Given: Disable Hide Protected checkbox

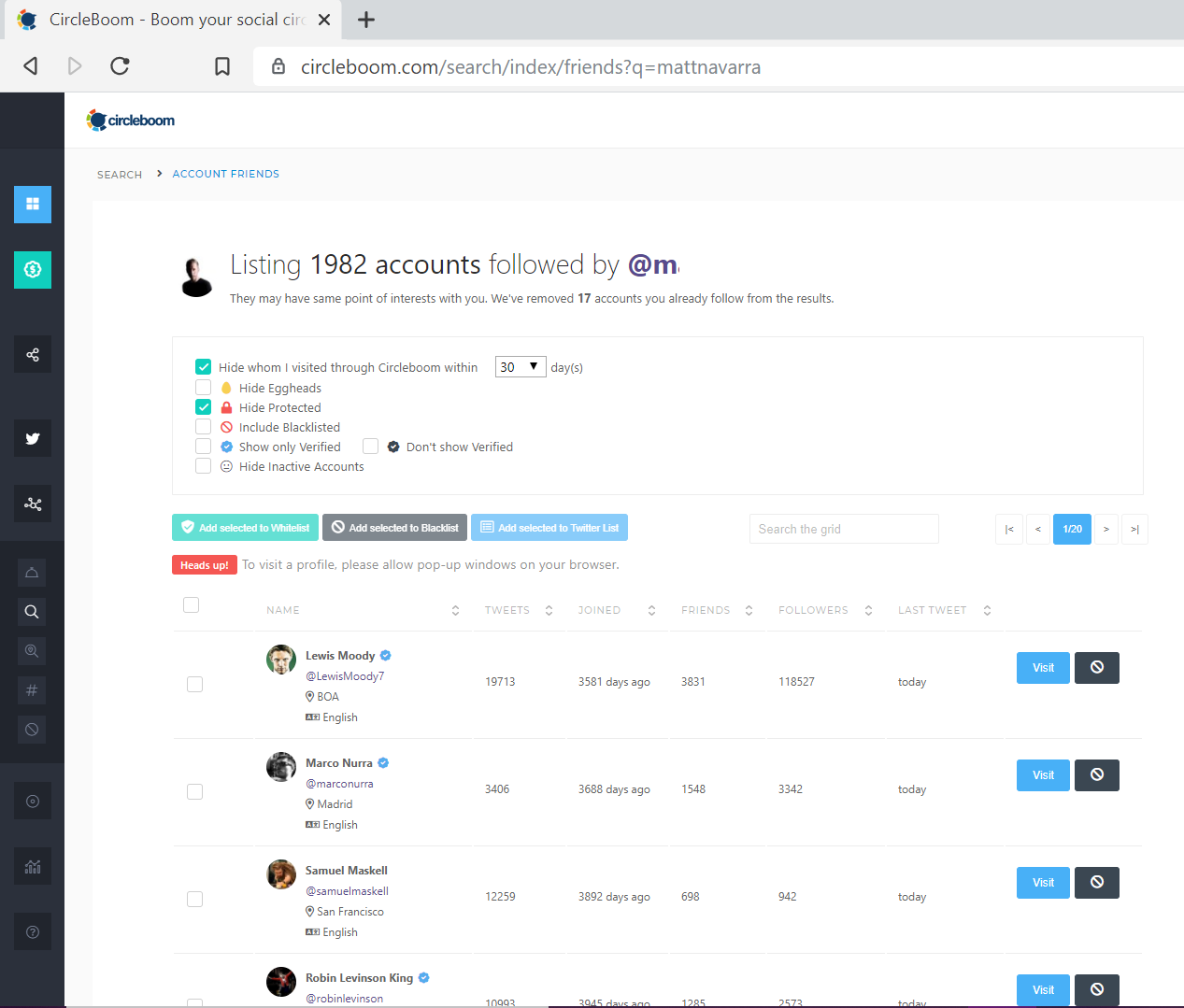Looking at the screenshot, I should pyautogui.click(x=203, y=406).
